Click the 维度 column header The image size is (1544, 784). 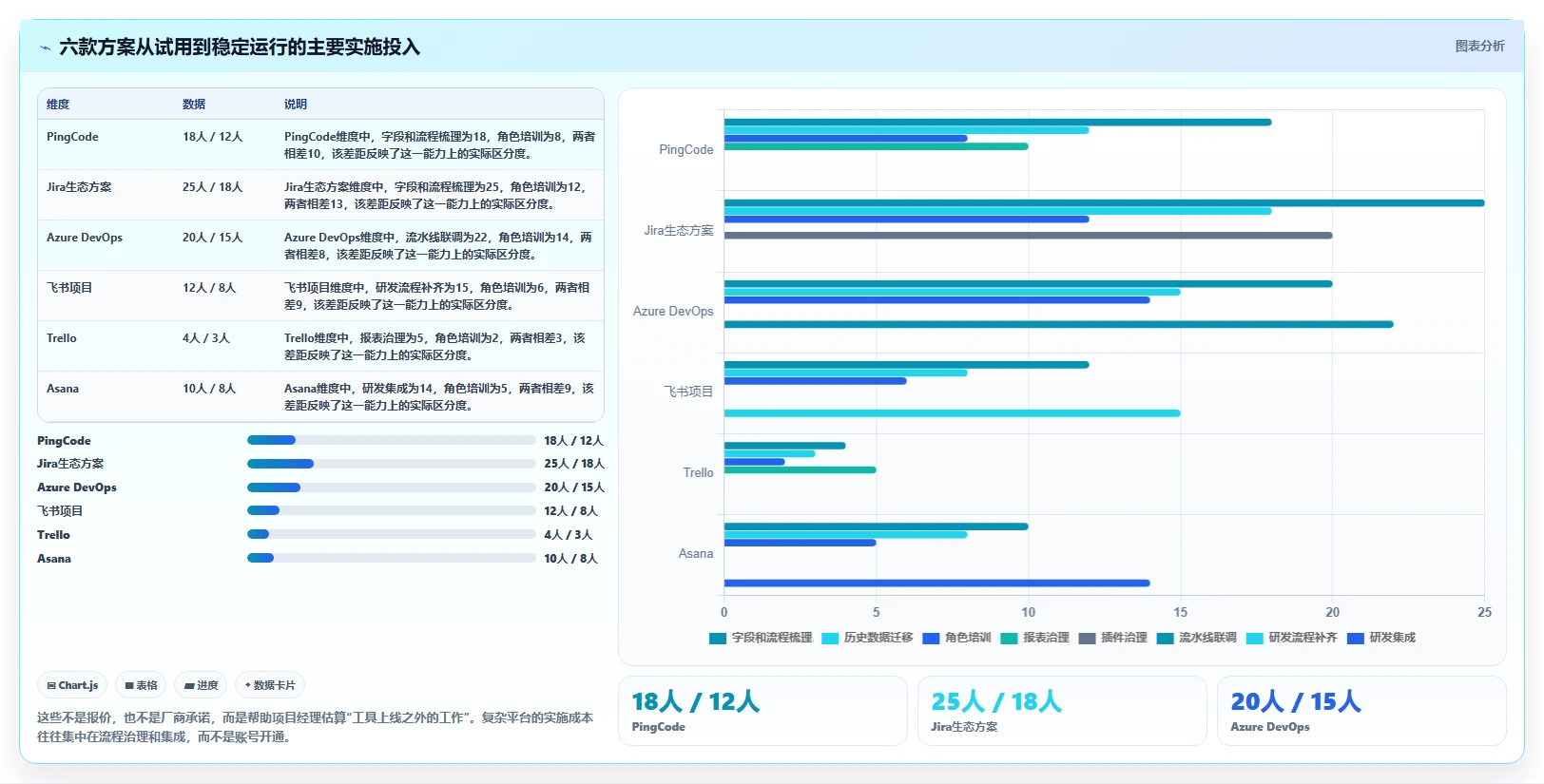click(x=58, y=105)
